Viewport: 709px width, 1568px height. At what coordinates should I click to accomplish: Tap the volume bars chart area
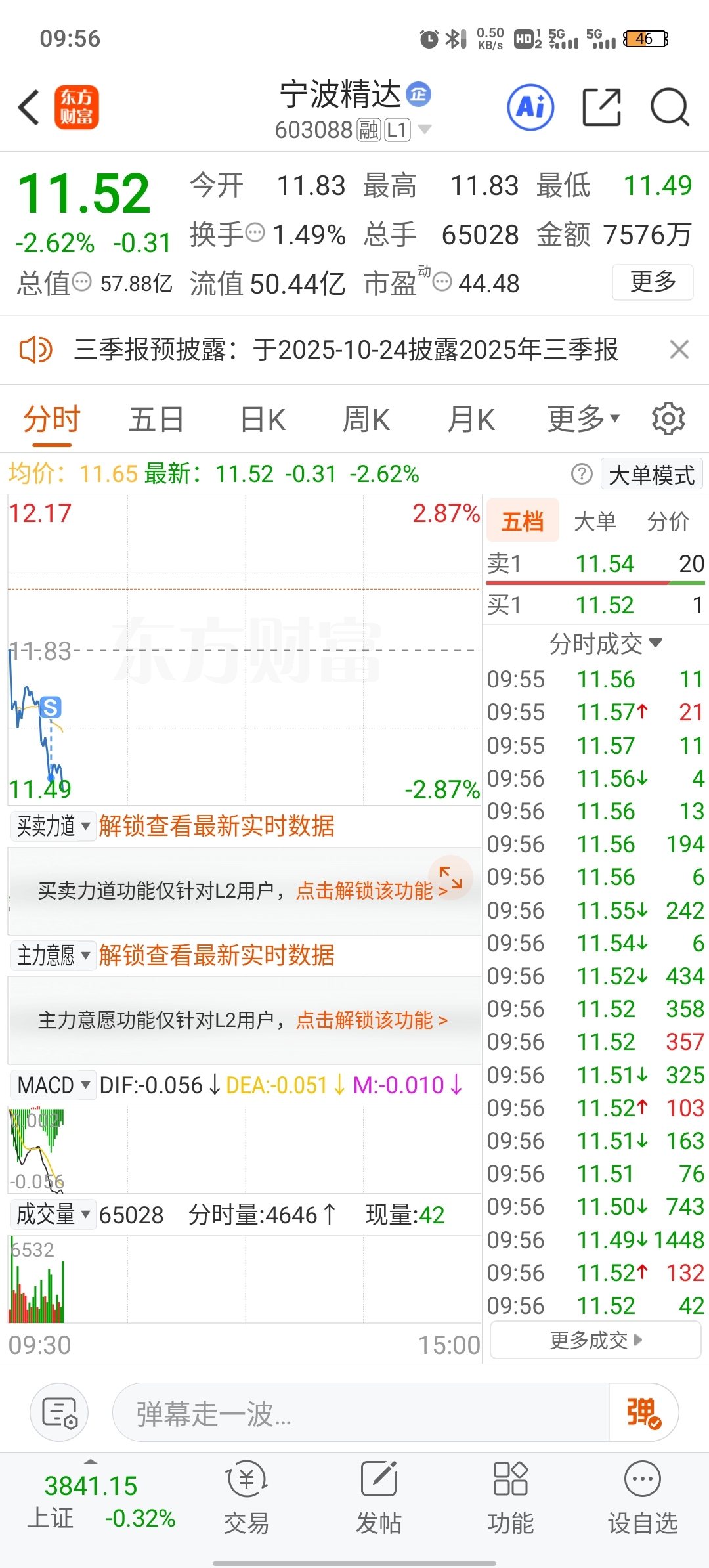(x=245, y=1280)
